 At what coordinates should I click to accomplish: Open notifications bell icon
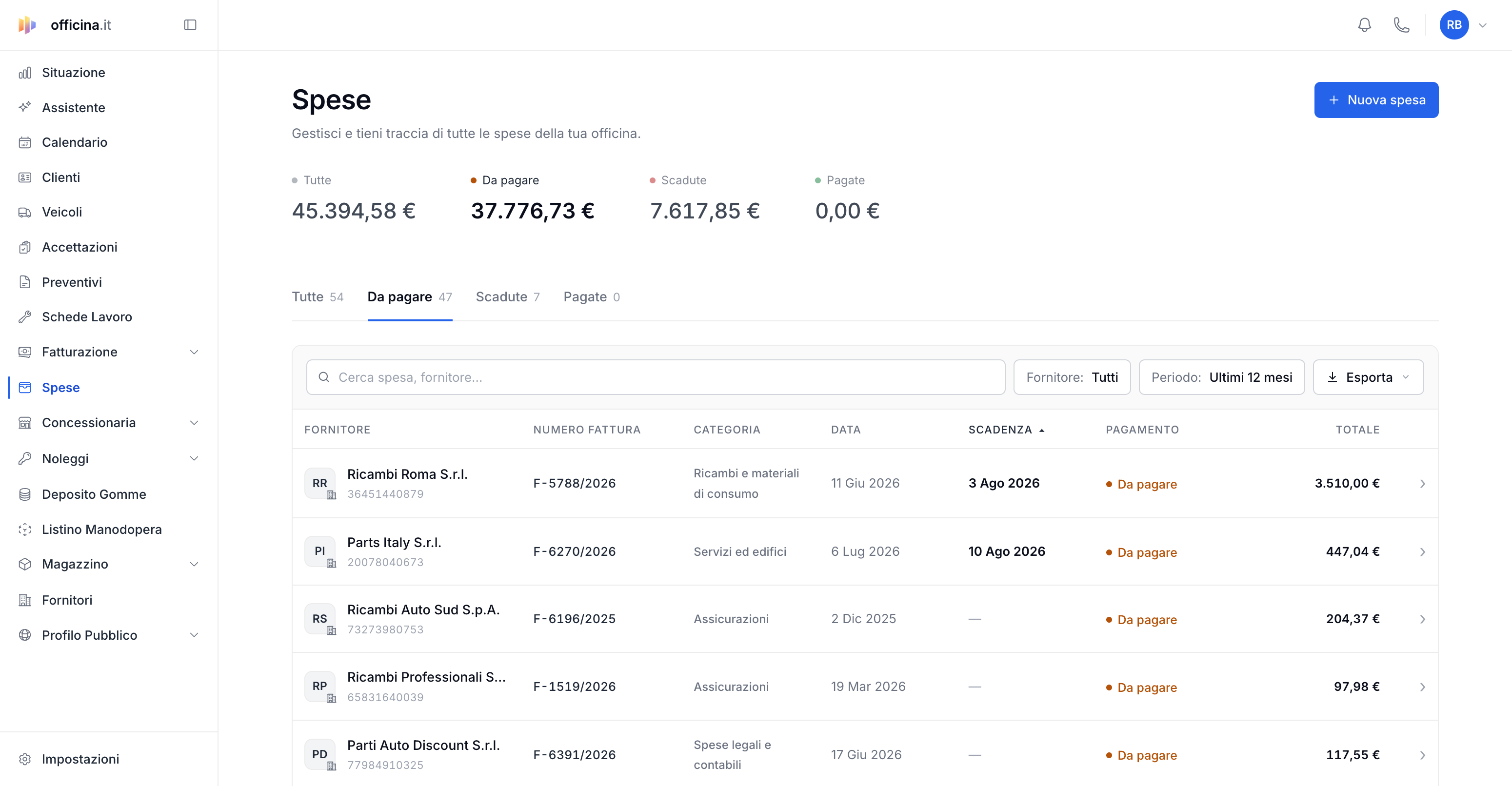1364,25
